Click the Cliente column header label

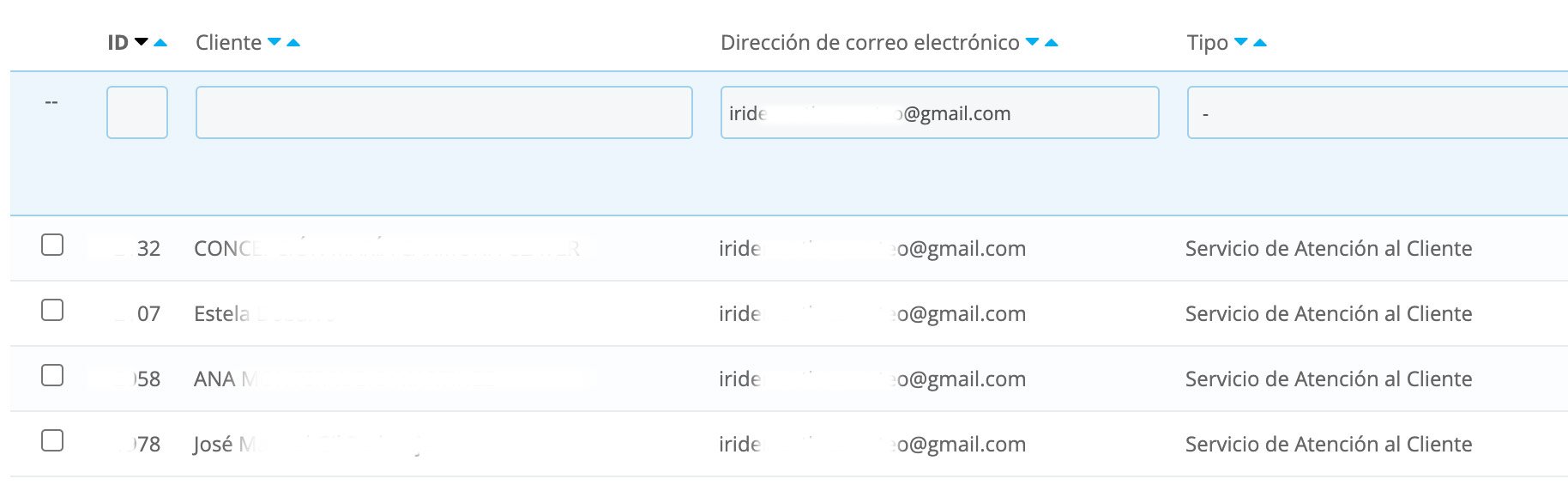(x=228, y=42)
